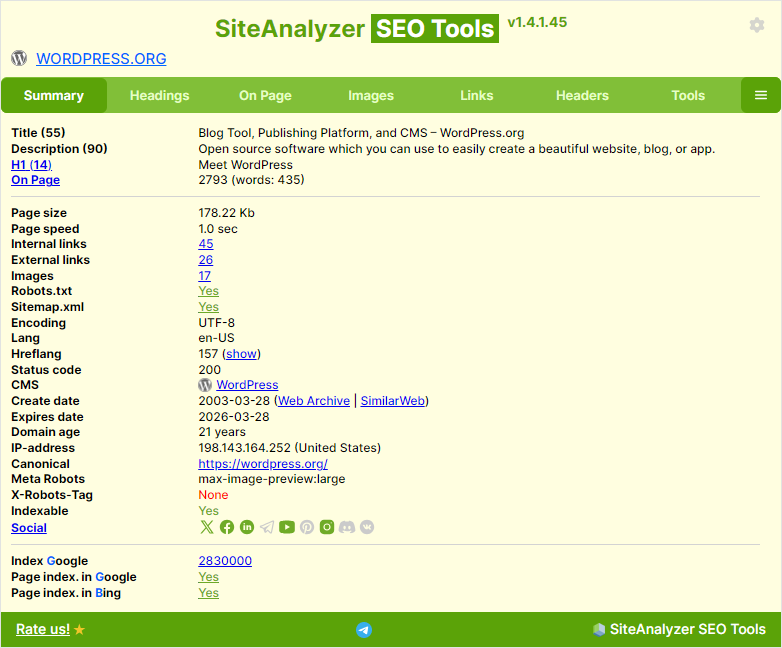Viewport: 782px width, 648px height.
Task: Open the images count 17
Action: pyautogui.click(x=204, y=276)
